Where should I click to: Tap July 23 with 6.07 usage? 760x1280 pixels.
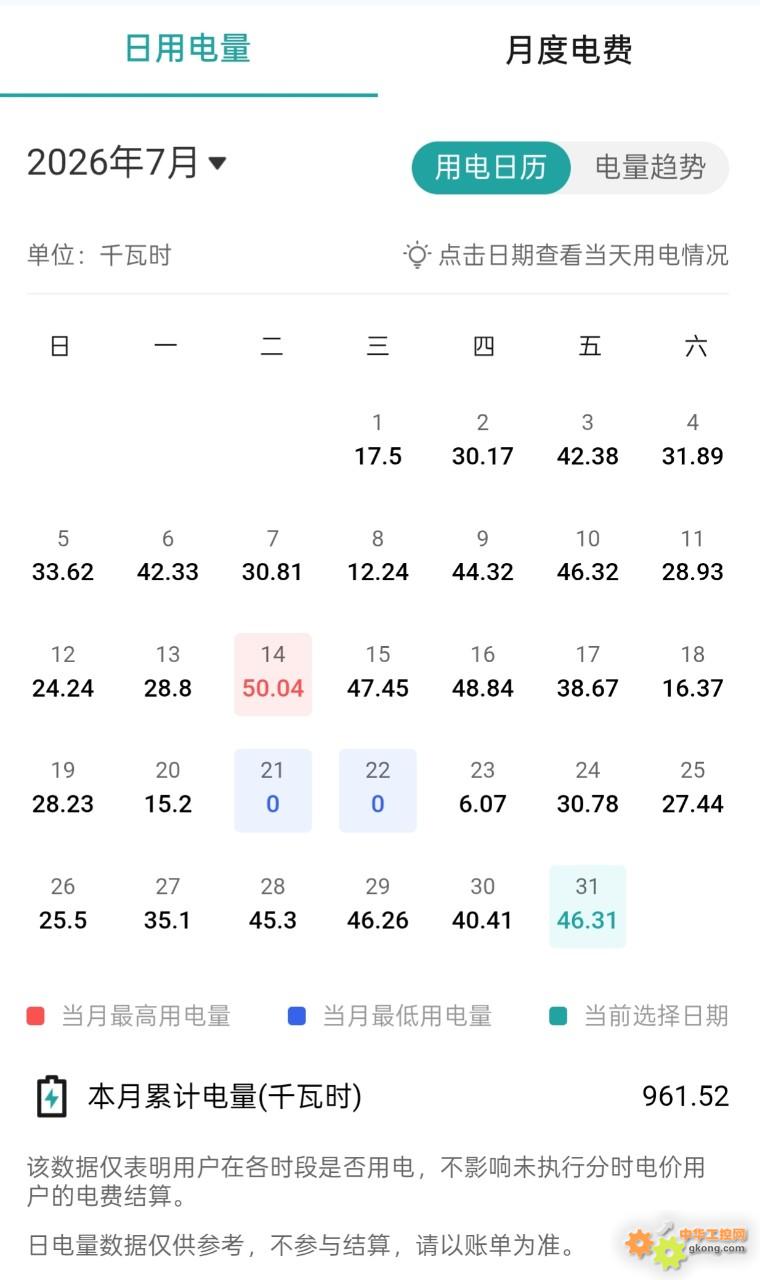pos(483,790)
